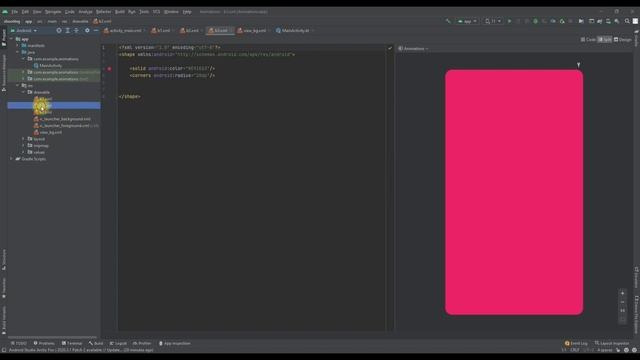Collapse the drawable folder

(x=23, y=92)
